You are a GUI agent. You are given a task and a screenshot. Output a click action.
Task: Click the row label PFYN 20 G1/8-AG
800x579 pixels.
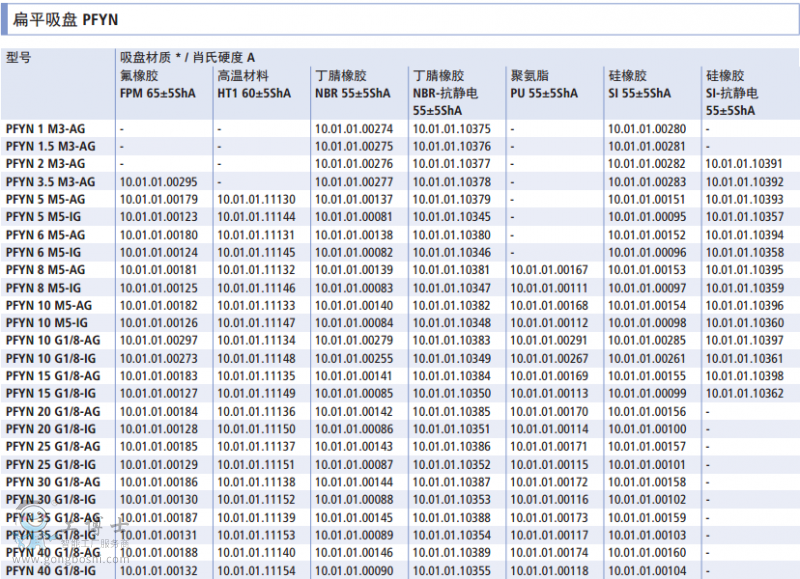pos(53,411)
